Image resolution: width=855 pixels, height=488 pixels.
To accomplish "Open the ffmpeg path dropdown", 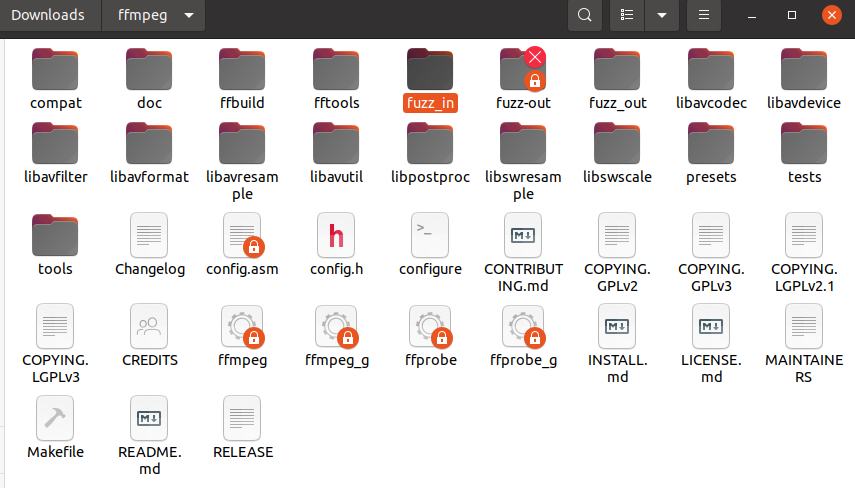I will point(153,15).
